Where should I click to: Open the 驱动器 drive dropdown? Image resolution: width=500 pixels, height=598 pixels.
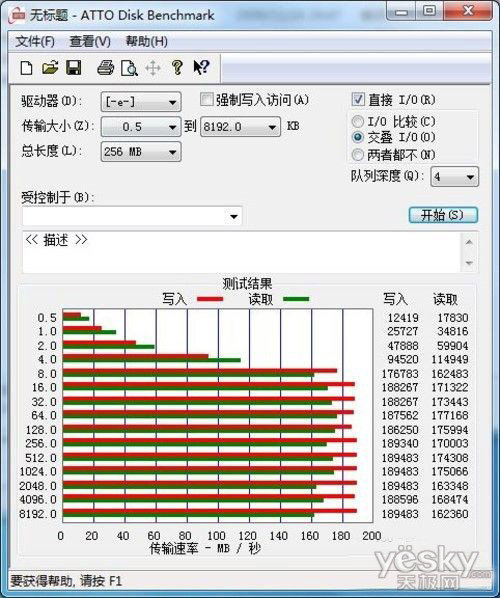141,102
